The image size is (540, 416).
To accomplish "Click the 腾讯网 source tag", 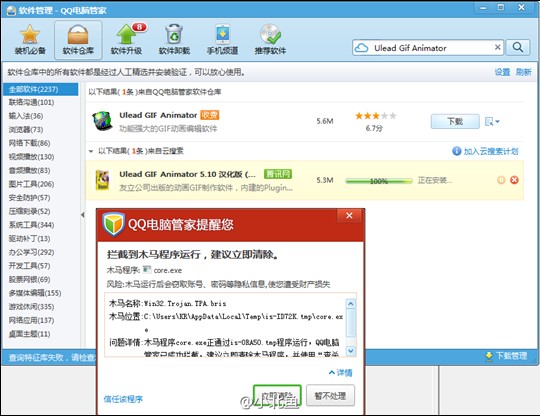I will (278, 174).
